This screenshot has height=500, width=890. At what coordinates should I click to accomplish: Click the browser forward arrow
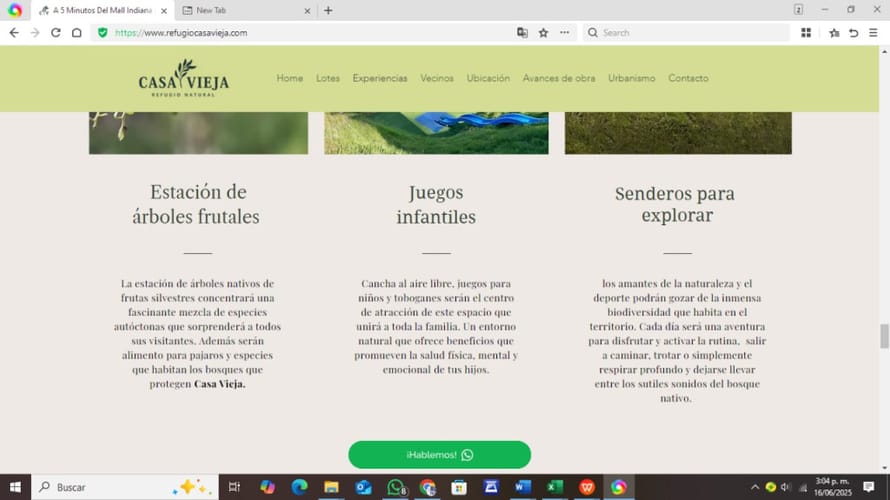pyautogui.click(x=35, y=33)
